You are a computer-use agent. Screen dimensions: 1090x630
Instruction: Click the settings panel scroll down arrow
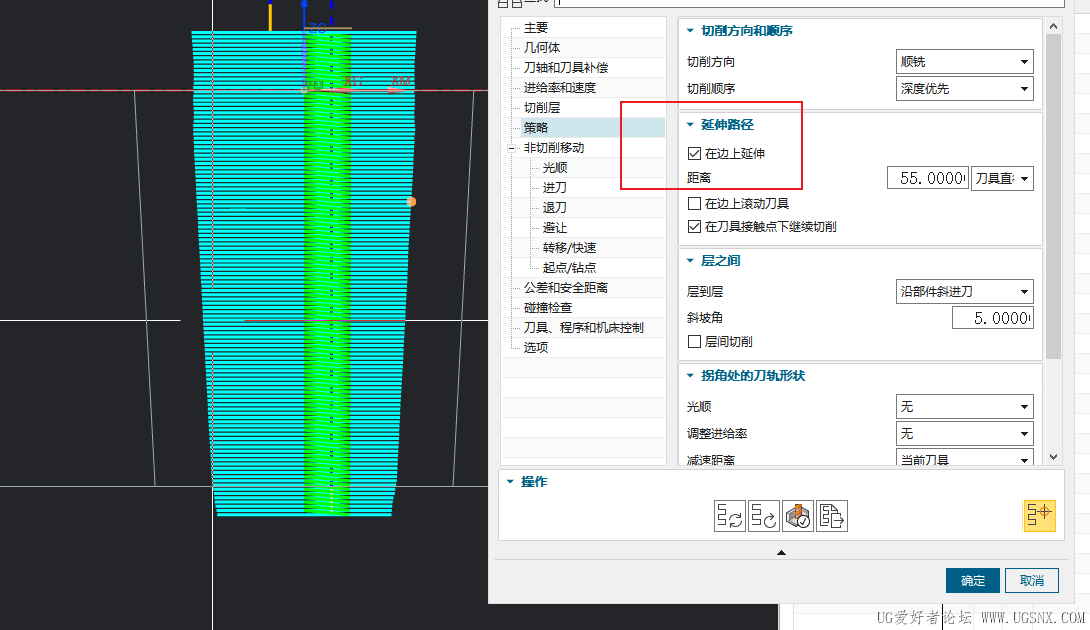coord(1053,457)
